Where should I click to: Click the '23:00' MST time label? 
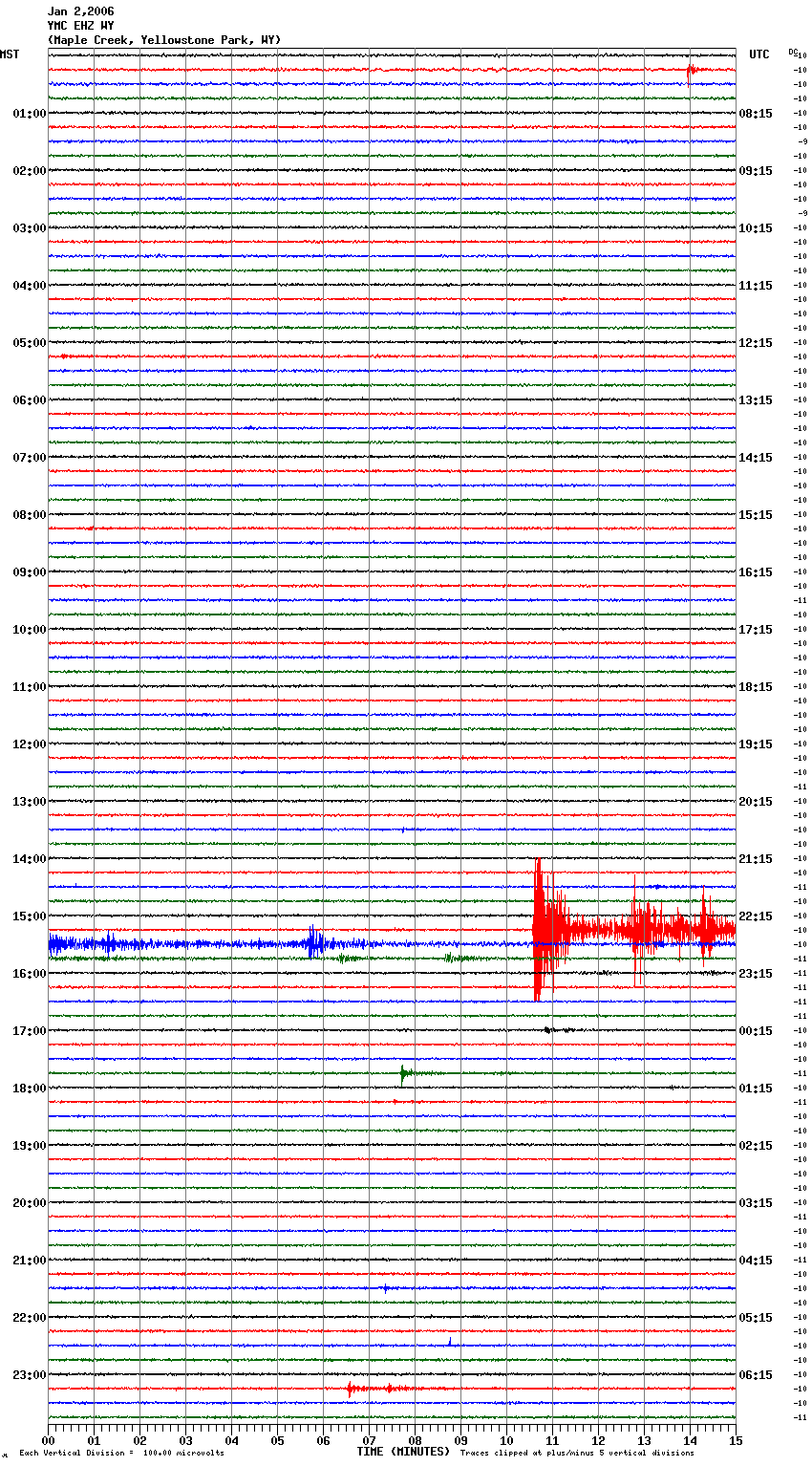30,1375
